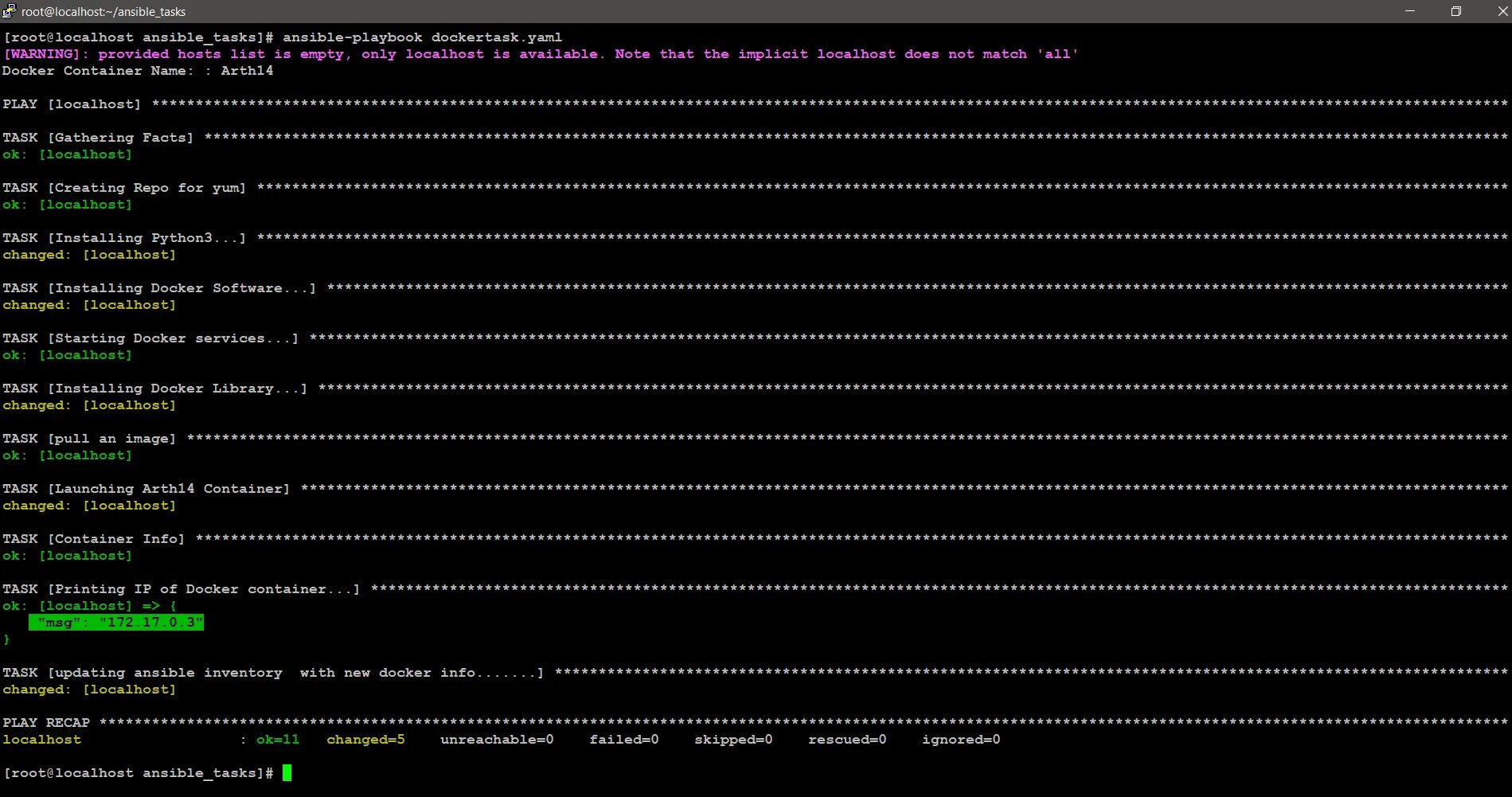
Task: Click TASK [pull an image]
Action: tap(89, 439)
